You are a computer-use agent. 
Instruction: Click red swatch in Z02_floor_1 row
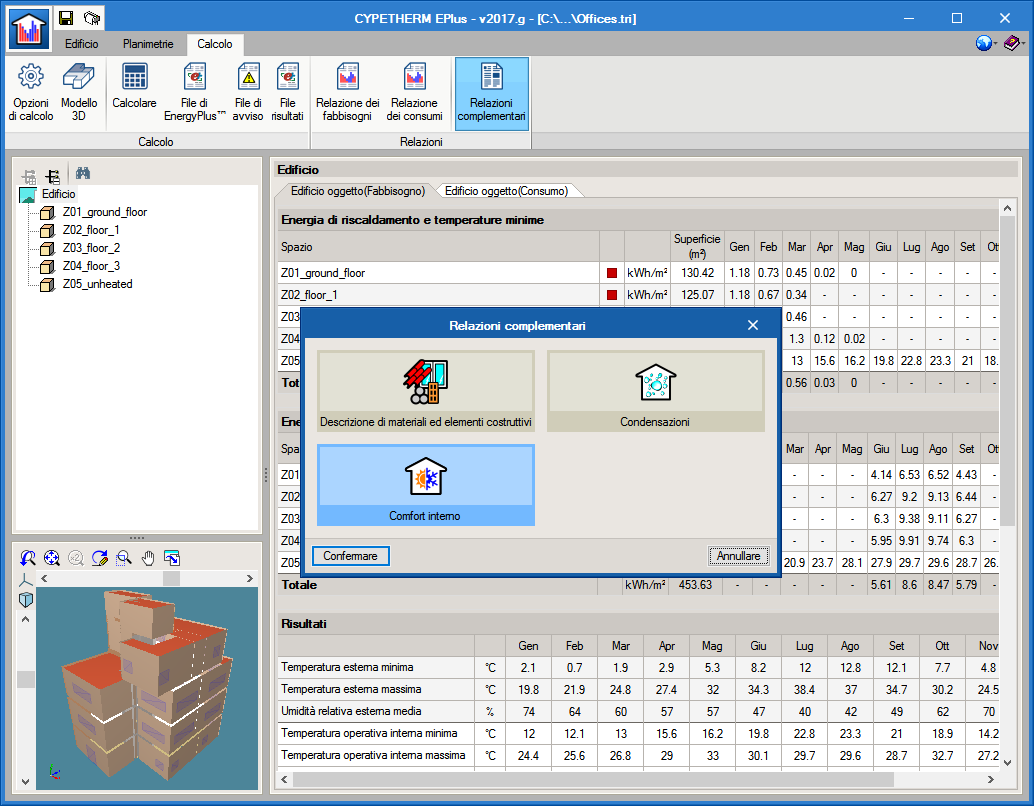[612, 295]
